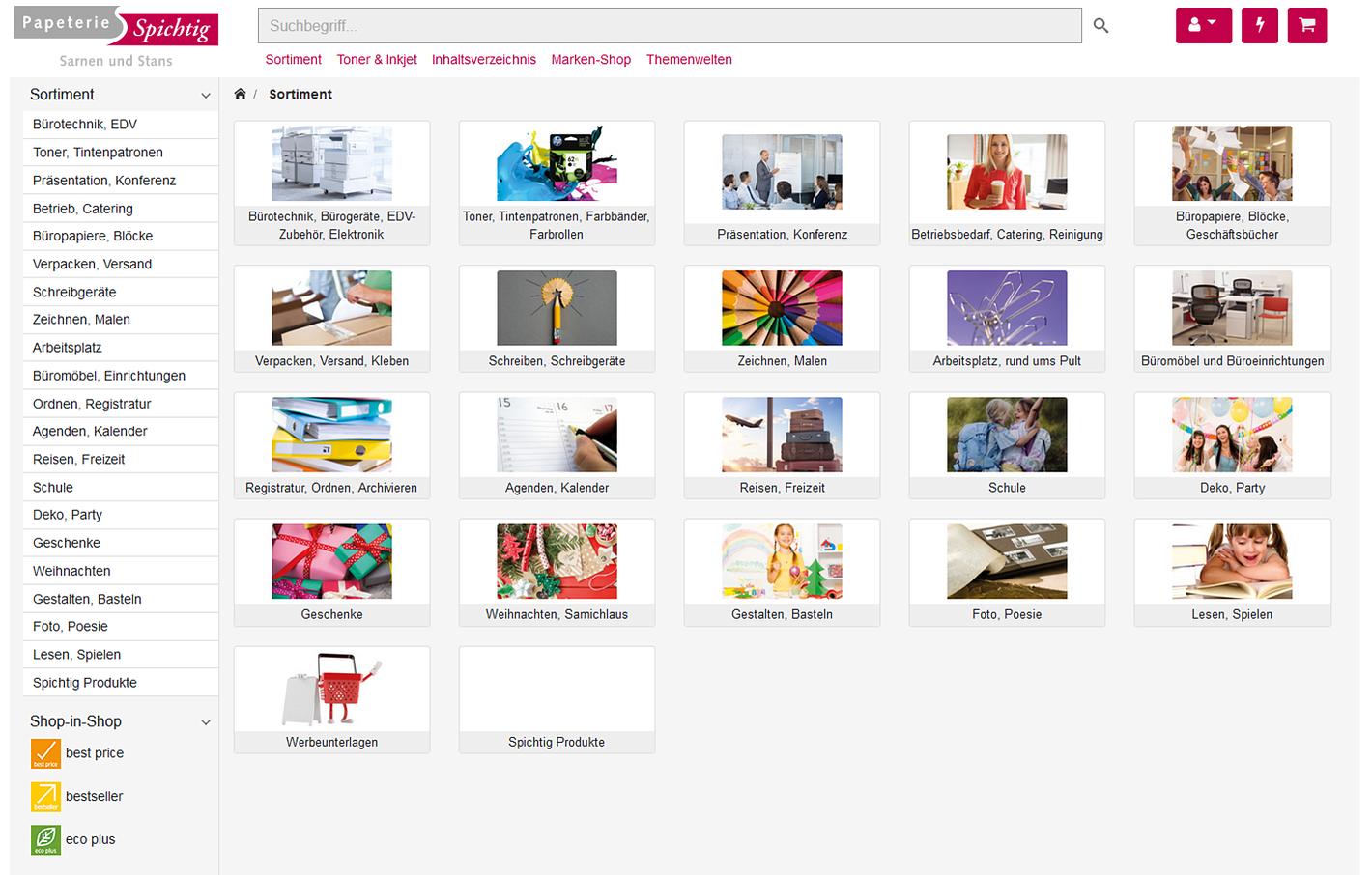Click the magnifying glass search icon
Viewport: 1372px width, 875px height.
pos(1100,26)
